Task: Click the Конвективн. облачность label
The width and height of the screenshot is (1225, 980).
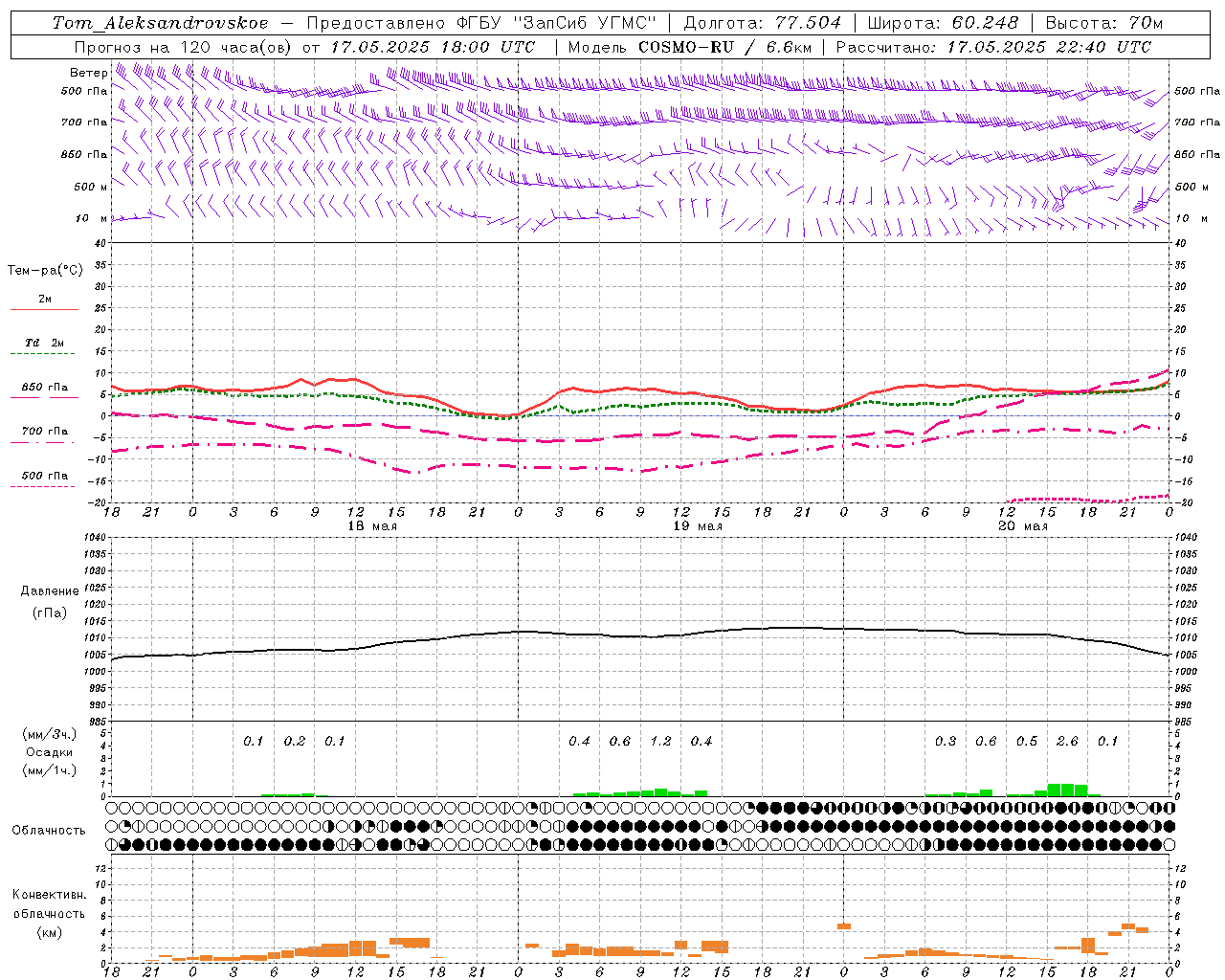Action: tap(49, 904)
